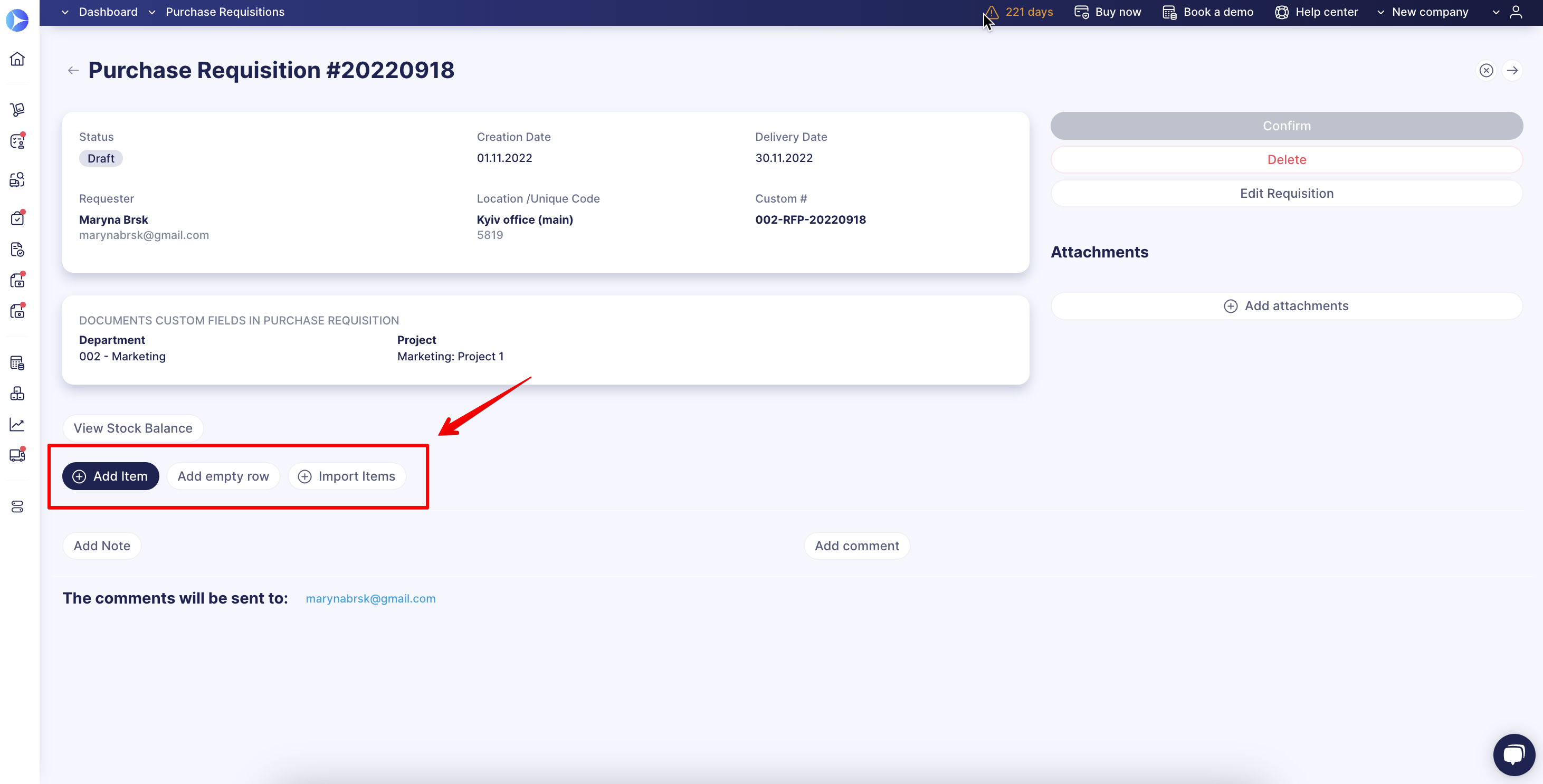
Task: Open the stacked boxes inventory icon
Action: (17, 393)
